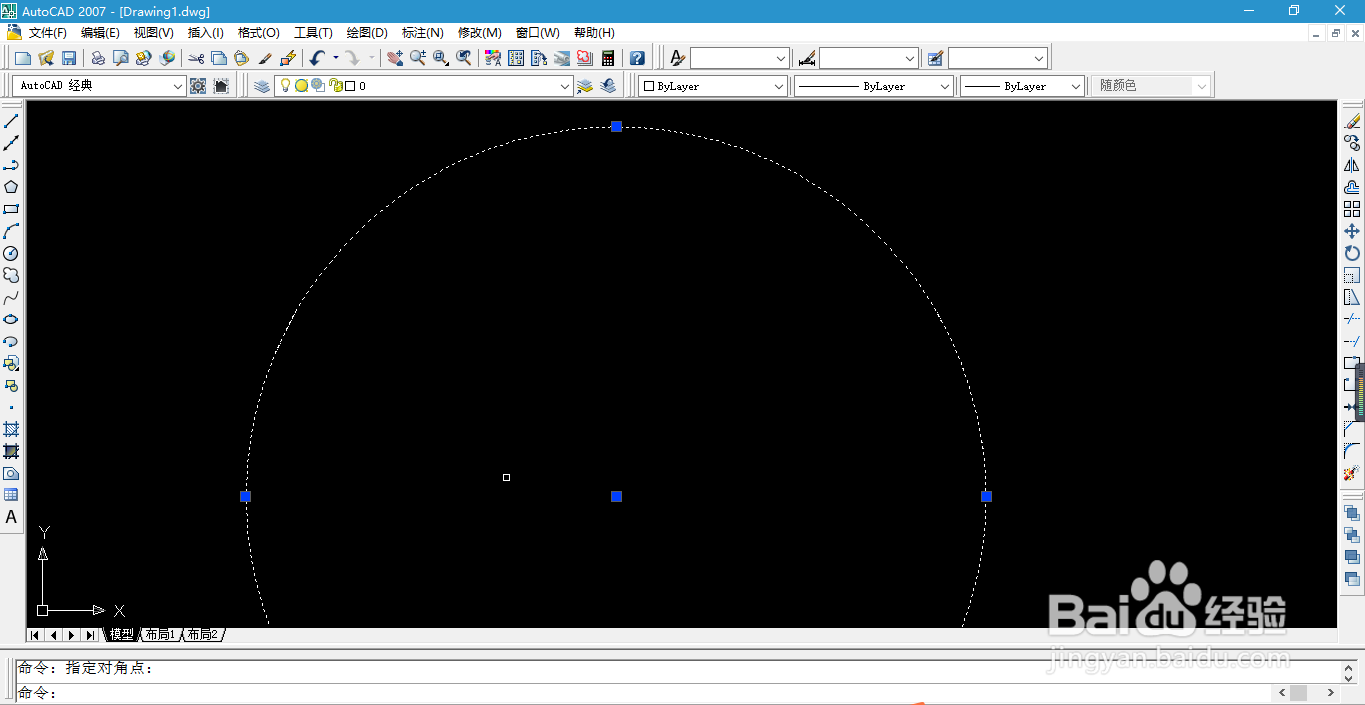Click the Cut scissors icon
This screenshot has width=1365, height=705.
pyautogui.click(x=196, y=58)
